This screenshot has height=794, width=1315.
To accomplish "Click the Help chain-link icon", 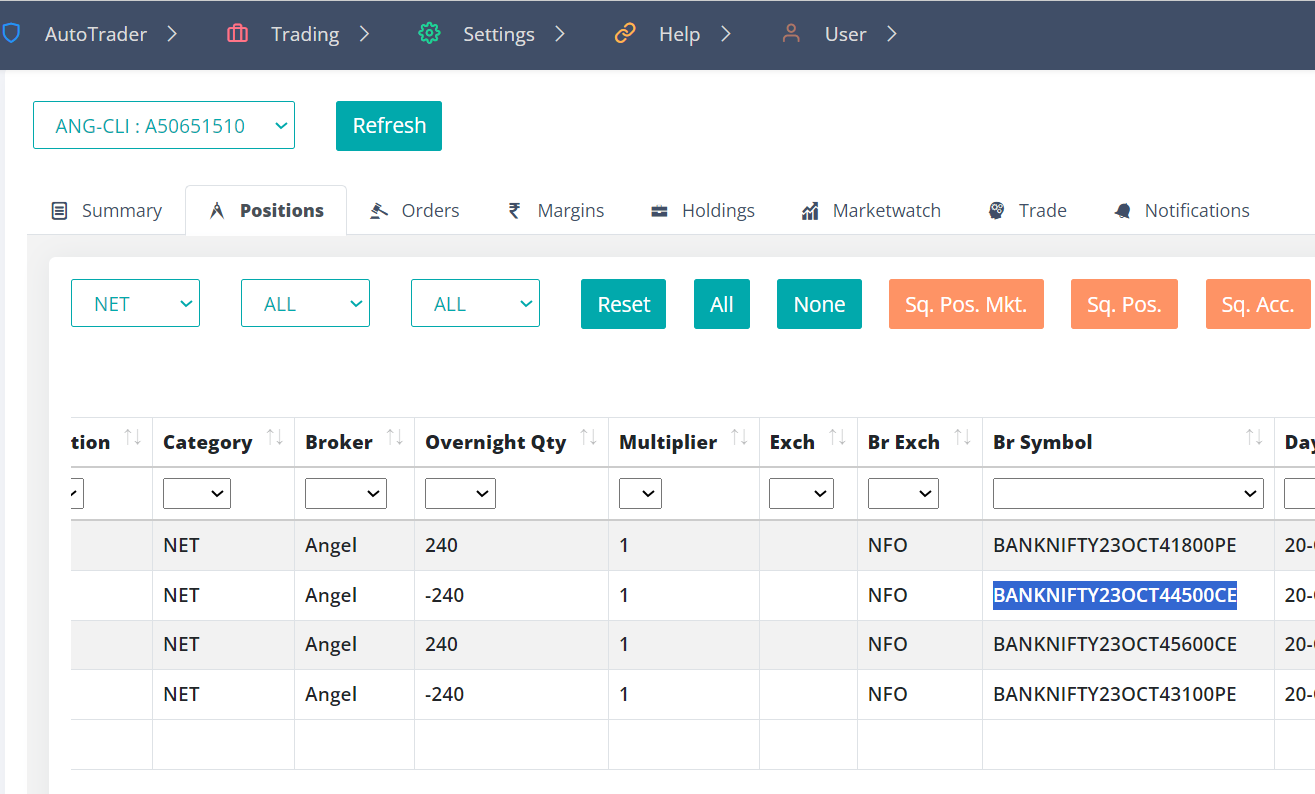I will [x=625, y=34].
